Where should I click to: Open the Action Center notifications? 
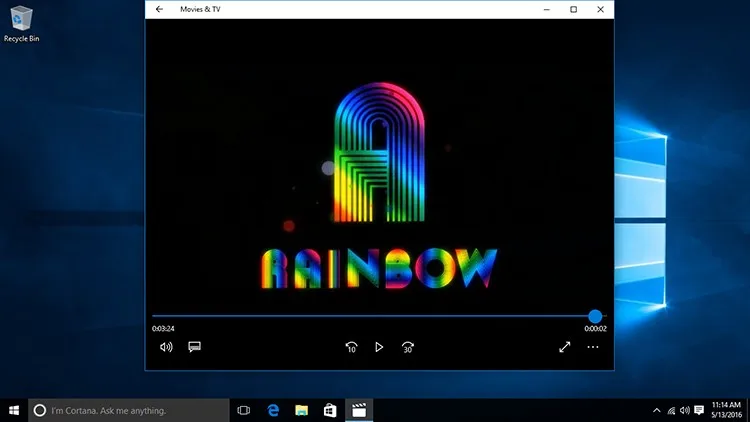pos(699,410)
